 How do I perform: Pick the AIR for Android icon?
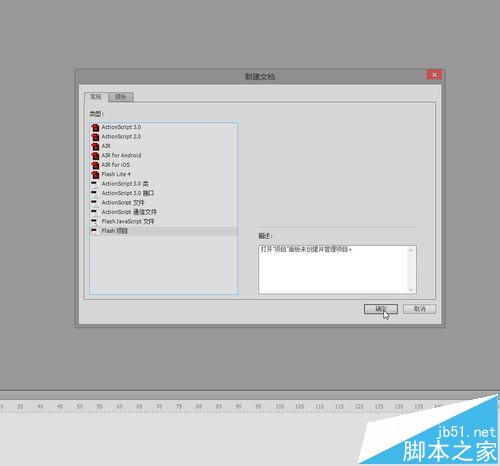coord(95,156)
